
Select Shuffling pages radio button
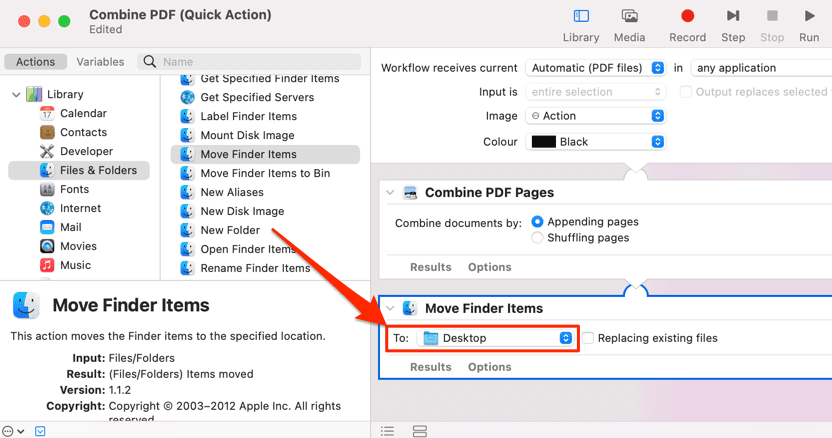pos(538,238)
